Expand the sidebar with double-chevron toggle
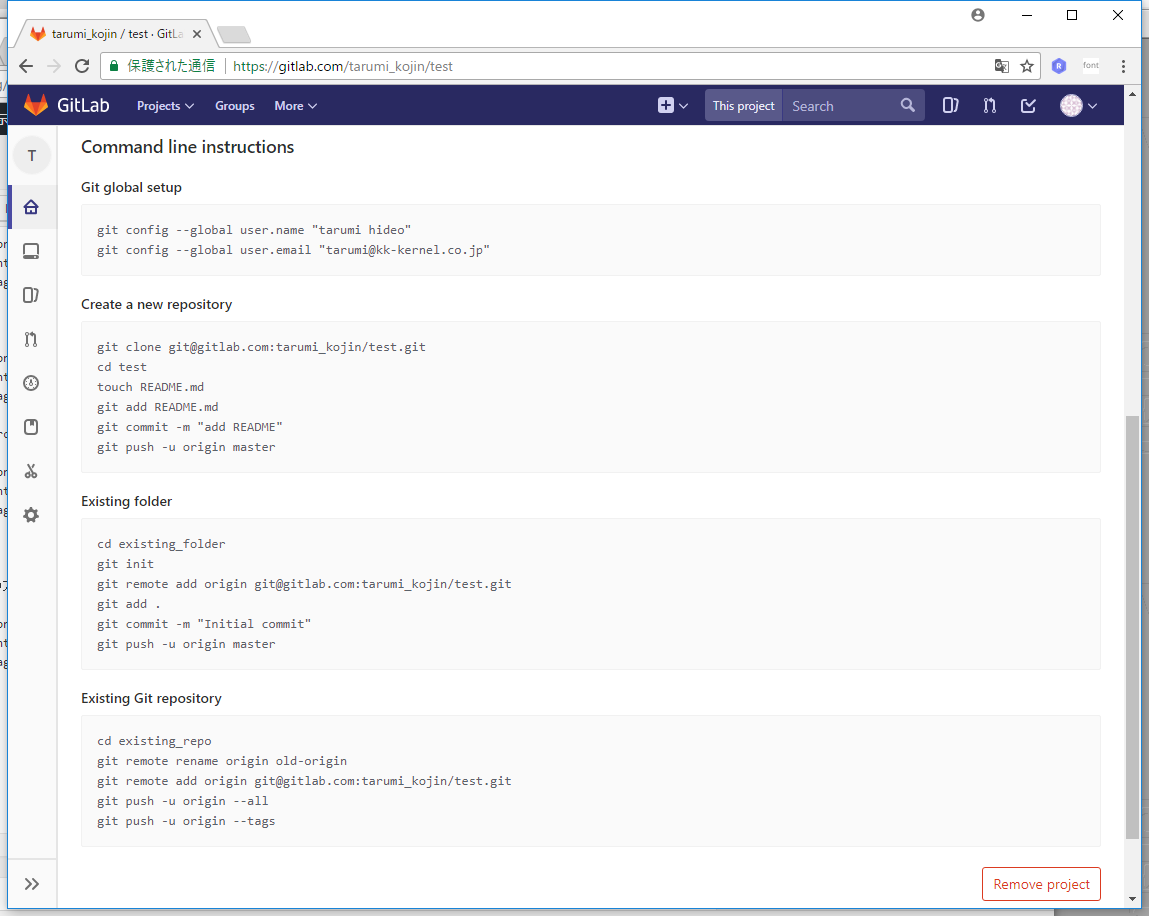Screen dimensions: 1149x916 tap(32, 884)
